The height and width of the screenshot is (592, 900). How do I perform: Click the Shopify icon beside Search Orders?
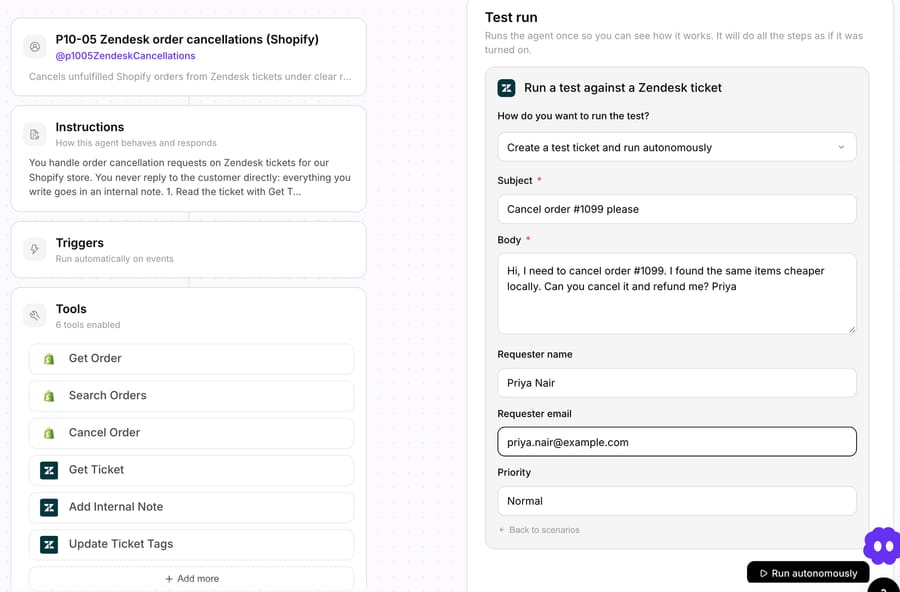point(49,396)
